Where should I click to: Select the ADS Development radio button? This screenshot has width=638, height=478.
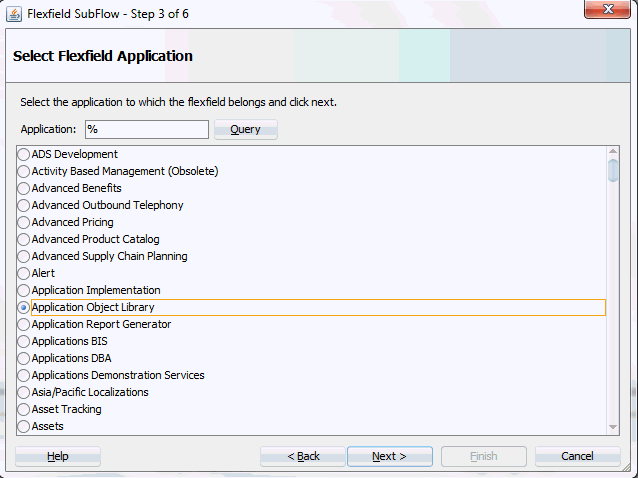click(24, 154)
